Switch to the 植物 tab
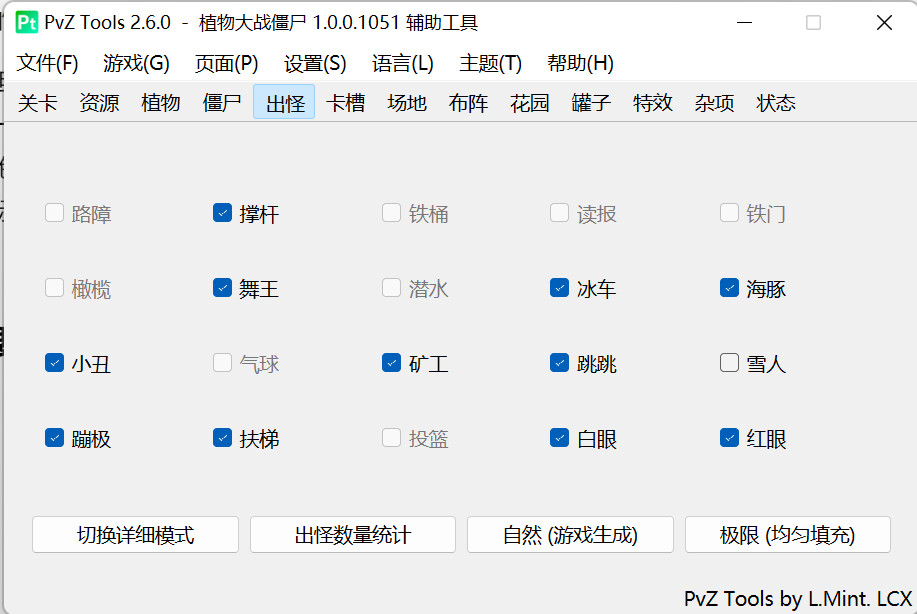This screenshot has height=614, width=917. (161, 103)
